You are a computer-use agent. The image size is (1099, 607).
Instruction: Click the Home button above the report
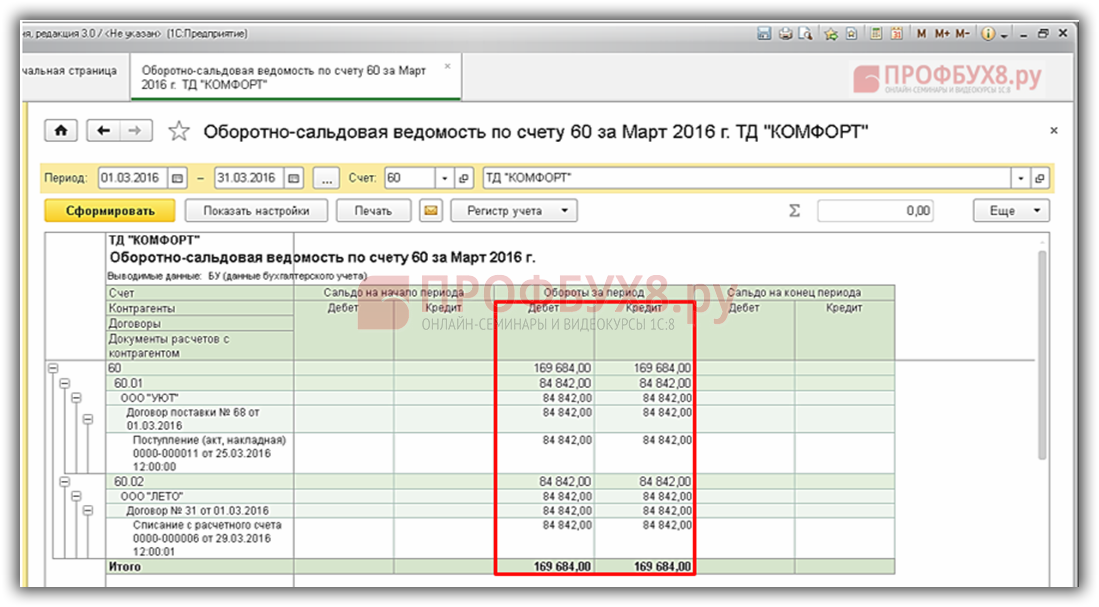62,131
